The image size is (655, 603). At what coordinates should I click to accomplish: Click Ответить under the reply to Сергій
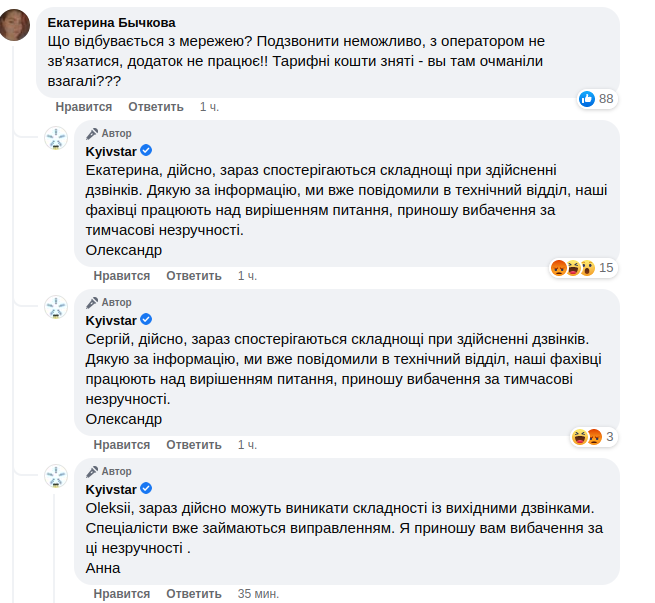click(x=194, y=445)
